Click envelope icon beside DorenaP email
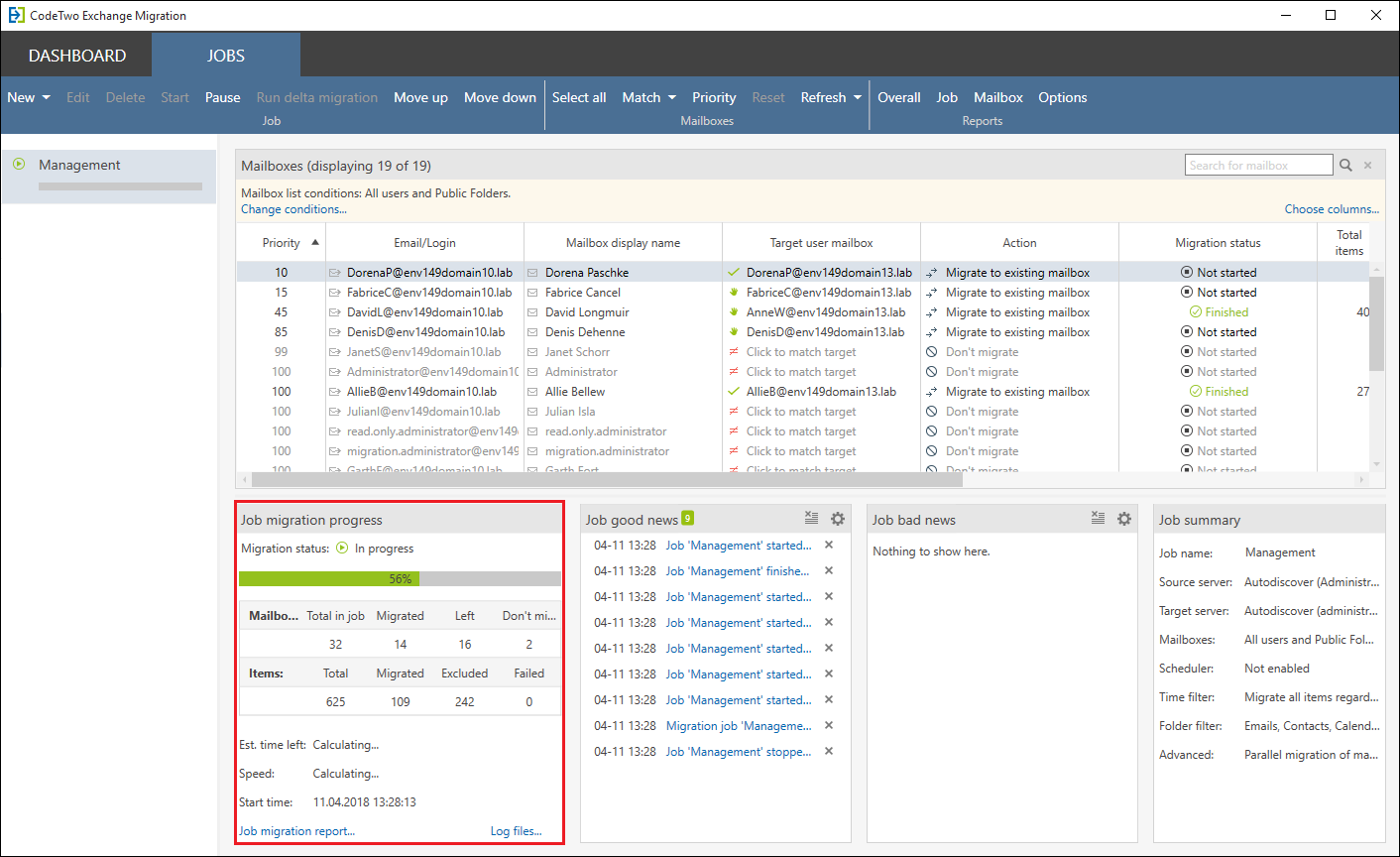 tap(335, 273)
